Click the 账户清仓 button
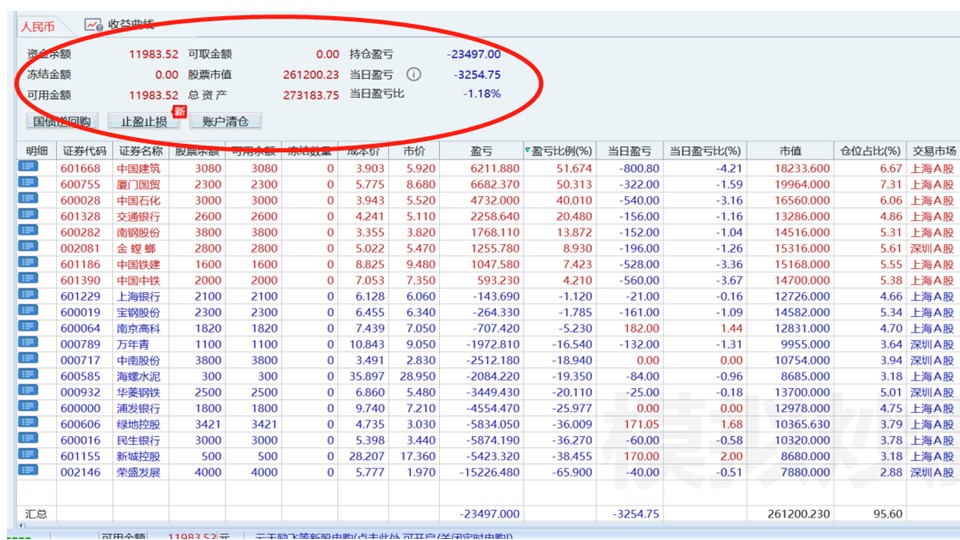Viewport: 960px width, 540px height. click(225, 121)
